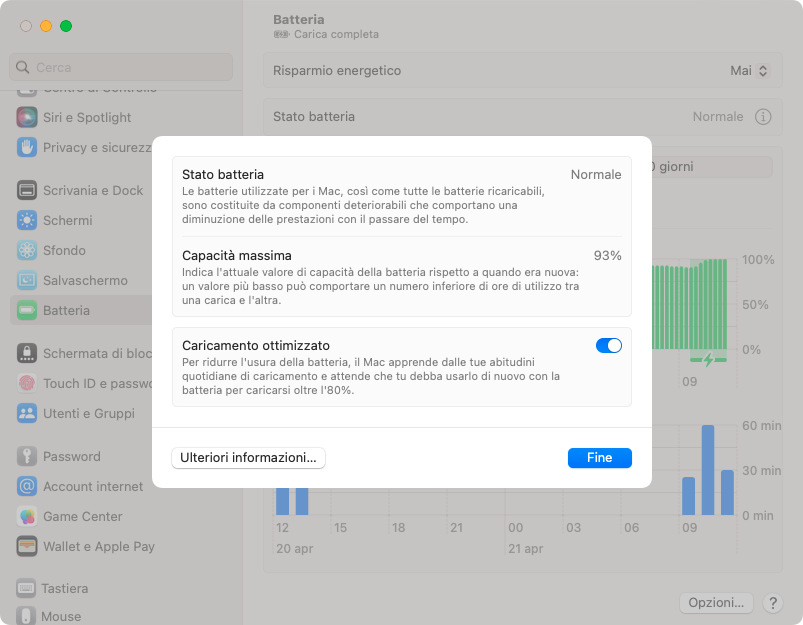Viewport: 803px width, 625px height.
Task: Click the Caricamento ottimizzato heading
Action: [x=256, y=346]
